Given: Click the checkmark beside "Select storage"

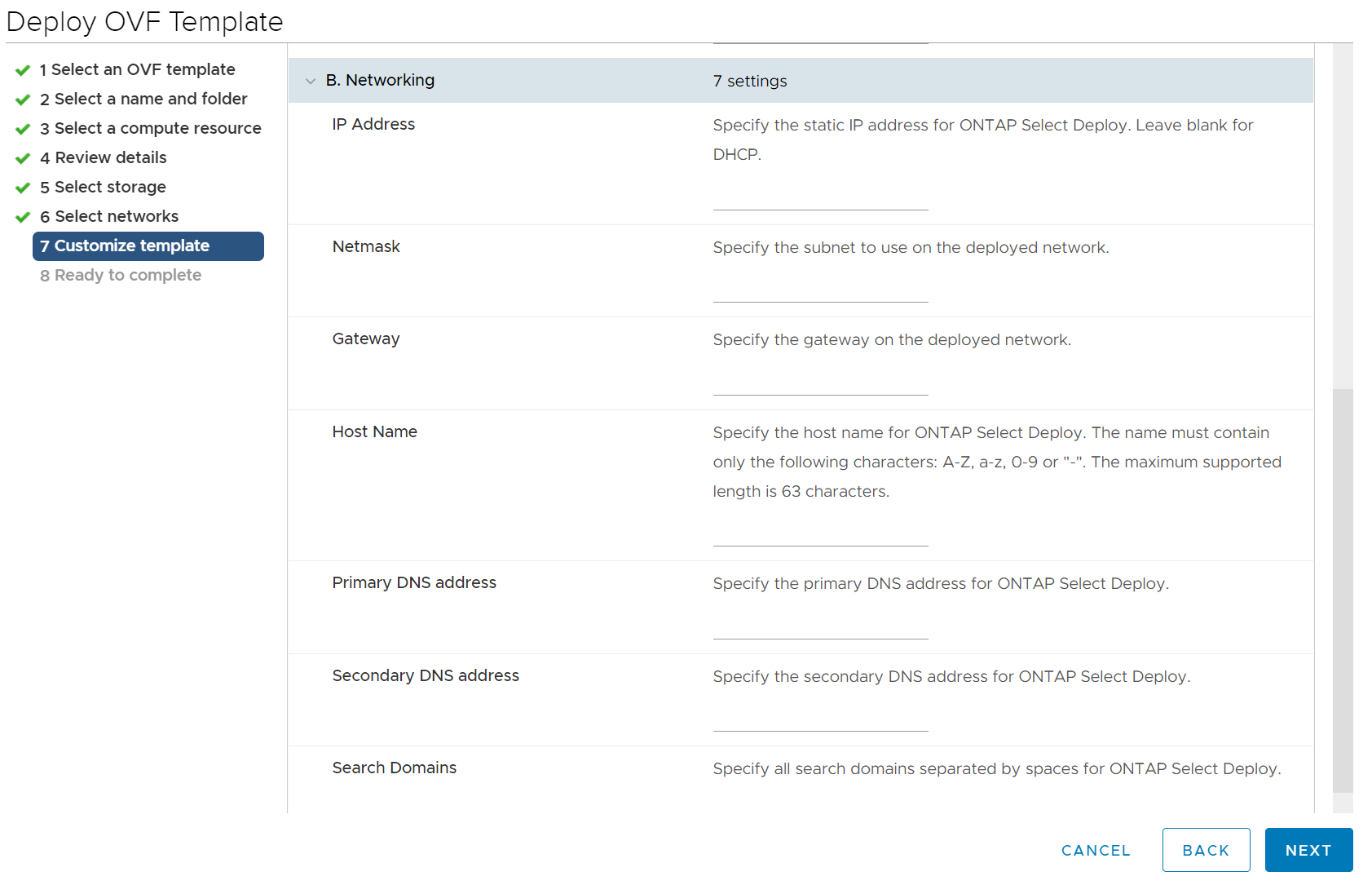Looking at the screenshot, I should (x=23, y=187).
